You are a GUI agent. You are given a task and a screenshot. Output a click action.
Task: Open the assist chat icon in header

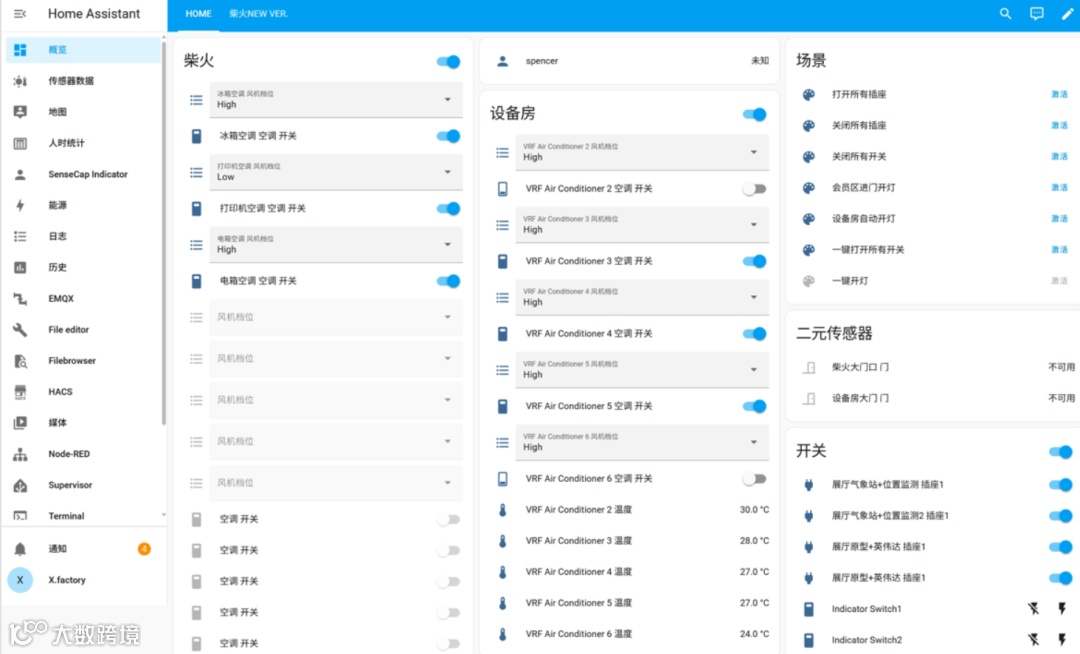(1037, 14)
